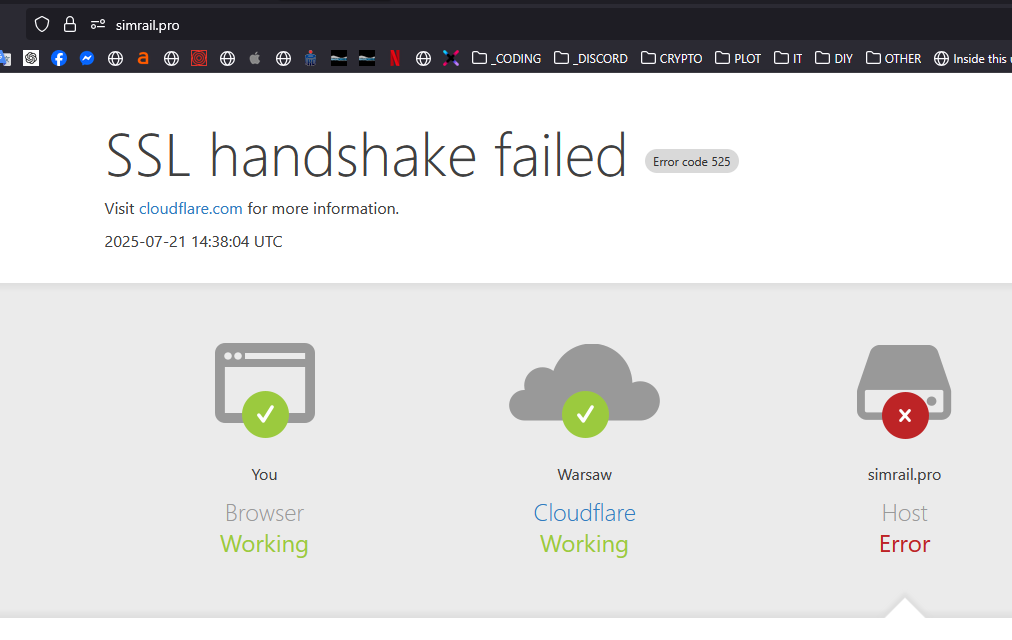Image resolution: width=1012 pixels, height=640 pixels.
Task: Open the DIY bookmarks folder
Action: [x=833, y=58]
